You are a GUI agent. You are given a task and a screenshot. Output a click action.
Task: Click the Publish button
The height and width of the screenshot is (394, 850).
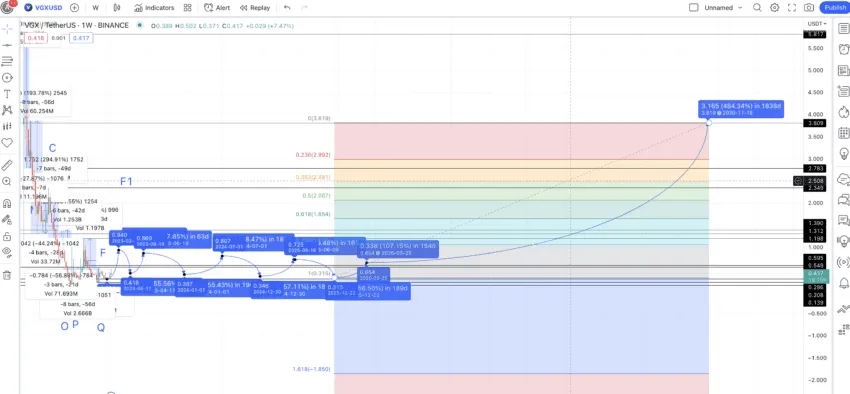click(835, 8)
